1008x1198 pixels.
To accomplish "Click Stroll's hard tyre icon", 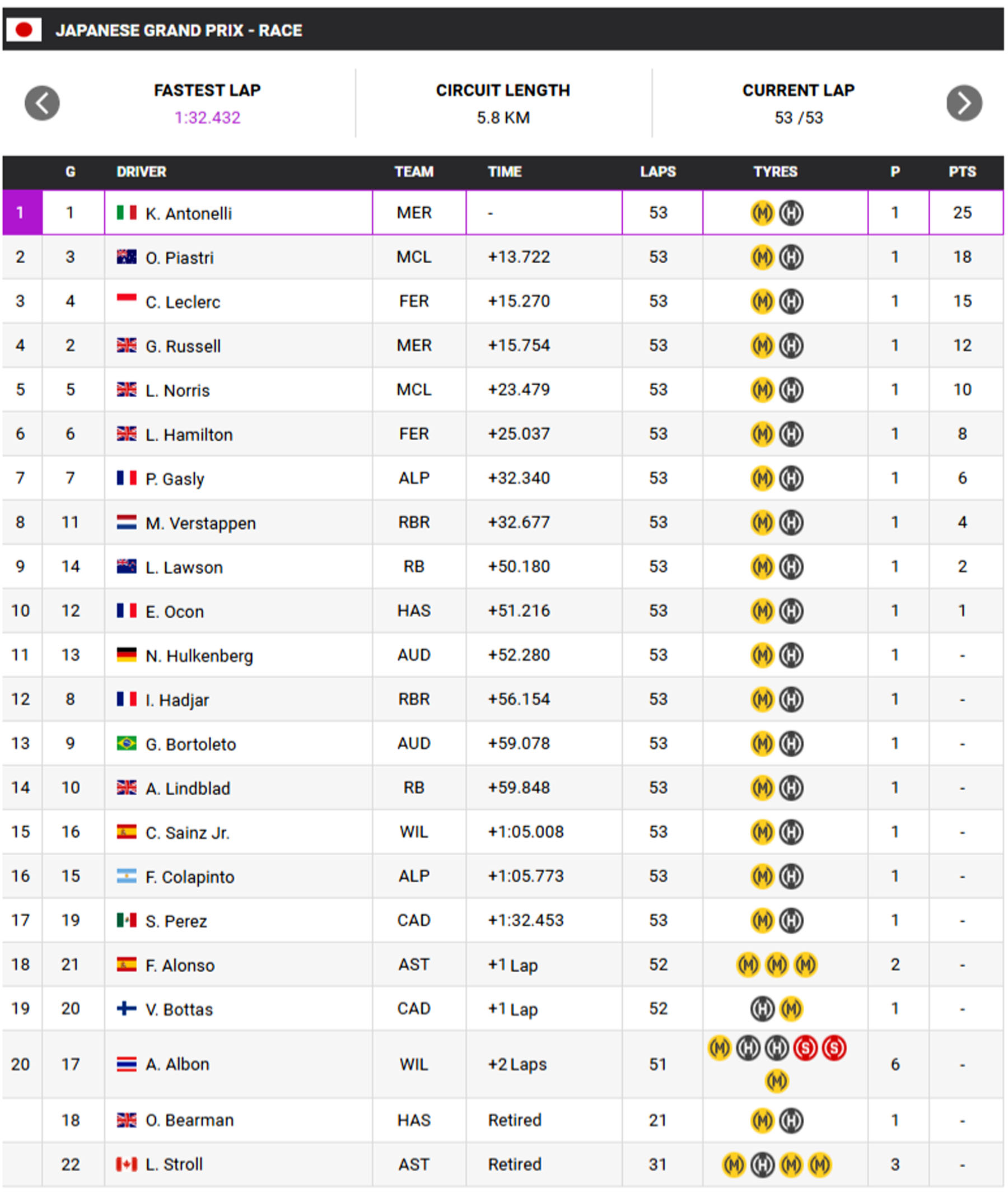I will [x=762, y=1164].
